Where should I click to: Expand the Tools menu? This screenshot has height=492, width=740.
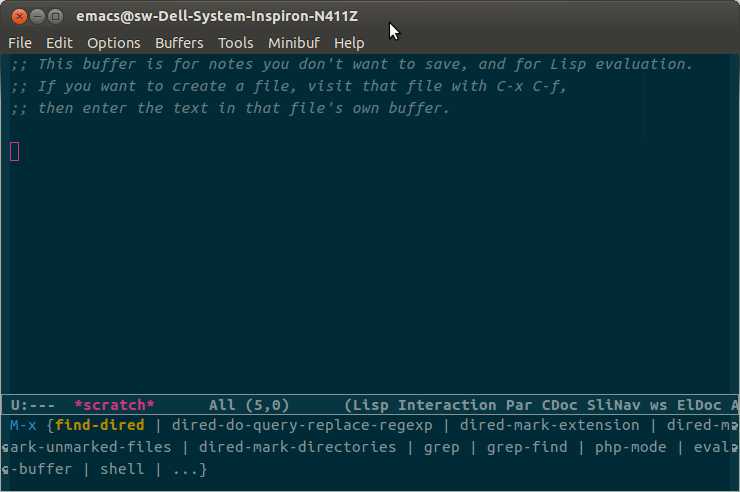coord(236,43)
